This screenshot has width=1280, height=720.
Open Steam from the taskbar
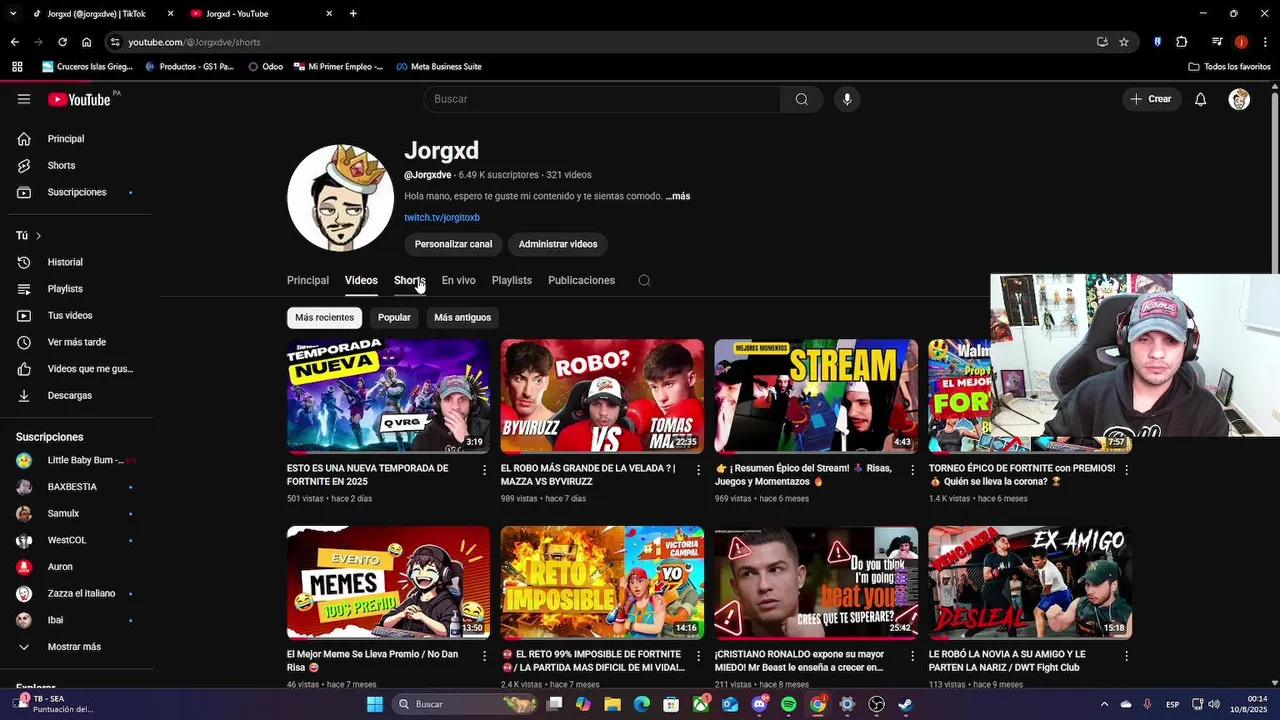tap(905, 704)
